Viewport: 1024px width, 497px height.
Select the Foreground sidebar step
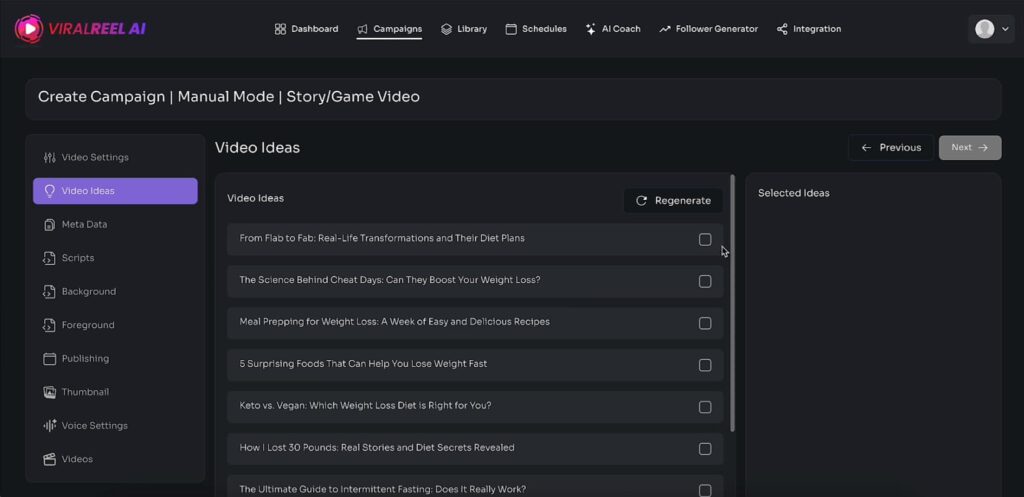click(x=115, y=325)
